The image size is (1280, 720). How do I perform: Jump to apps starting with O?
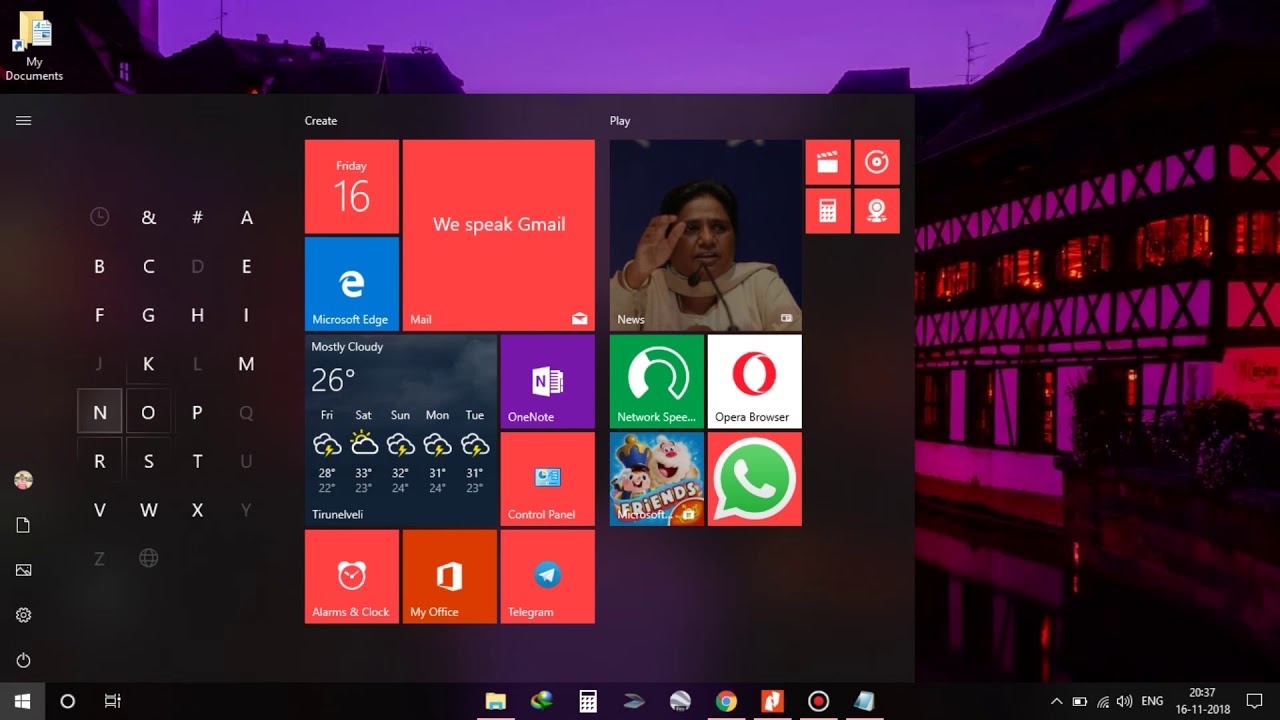click(149, 412)
